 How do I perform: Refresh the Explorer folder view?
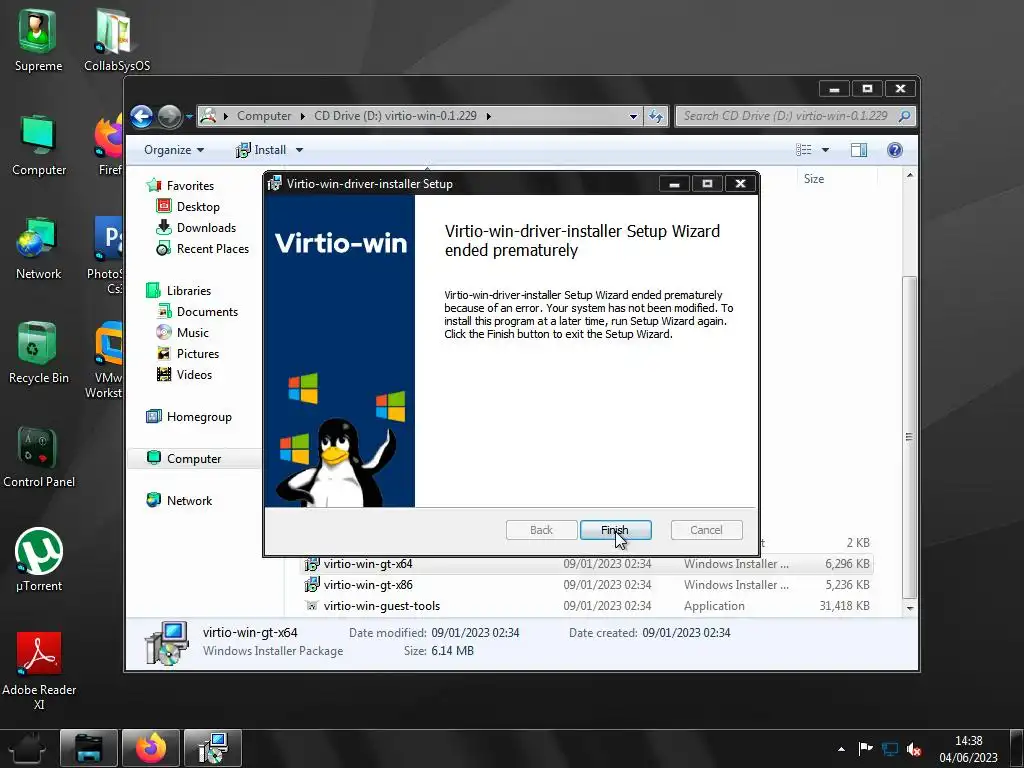[x=655, y=116]
